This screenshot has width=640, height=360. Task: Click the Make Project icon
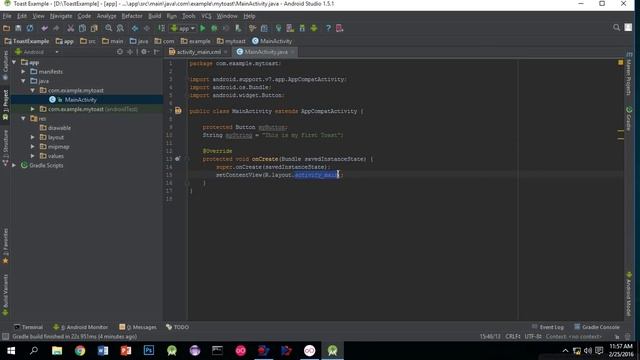click(x=162, y=28)
